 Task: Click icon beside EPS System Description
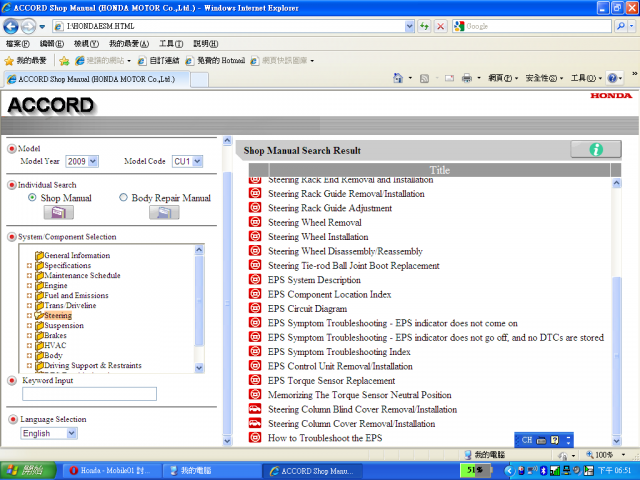[x=255, y=280]
